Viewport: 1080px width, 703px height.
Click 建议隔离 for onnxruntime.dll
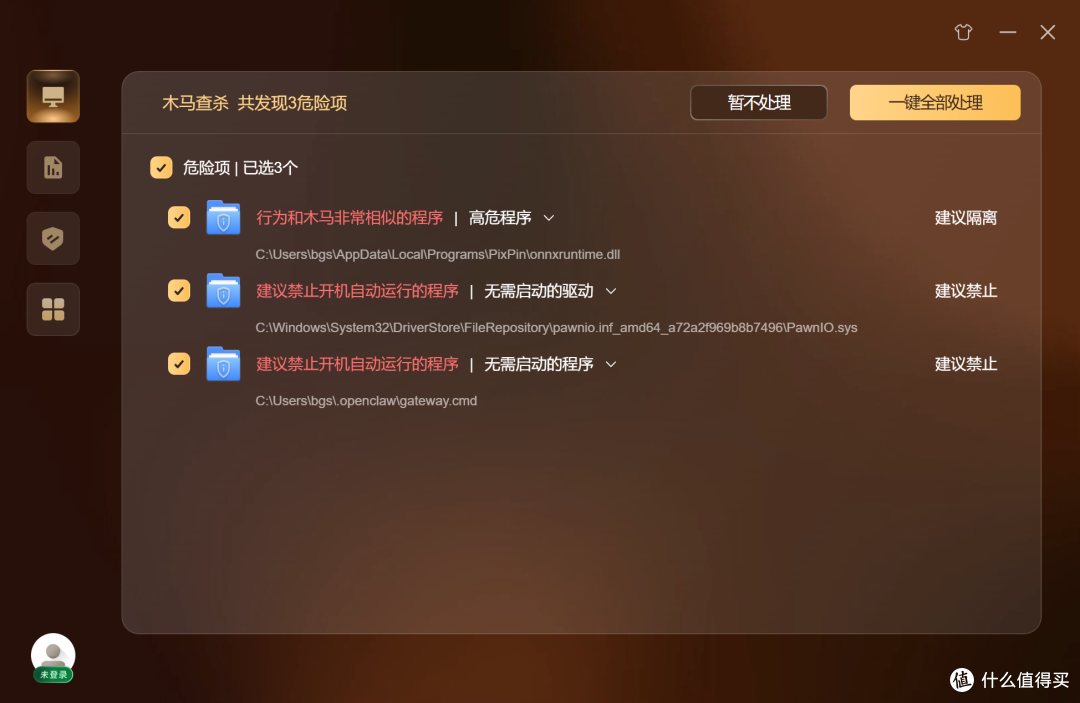pos(966,218)
